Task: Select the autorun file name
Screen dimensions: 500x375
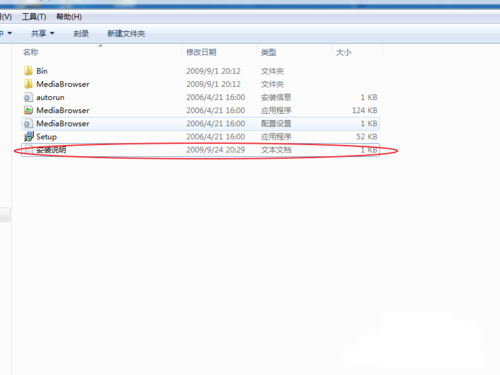Action: pos(50,97)
